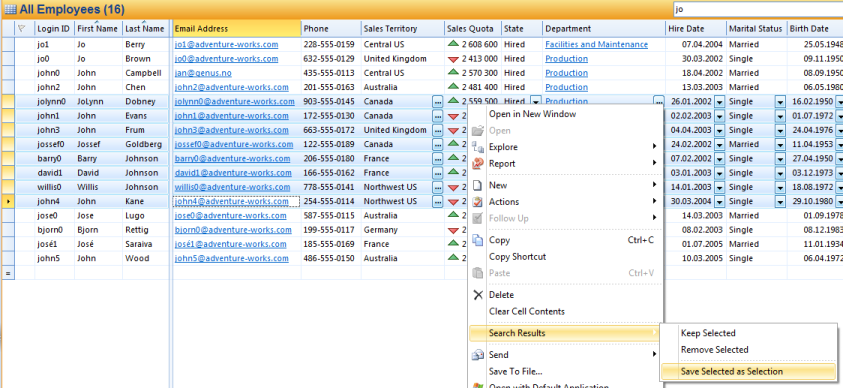843x388 pixels.
Task: Expand Hire Date dropdown for 02.02.2003
Action: (x=719, y=116)
